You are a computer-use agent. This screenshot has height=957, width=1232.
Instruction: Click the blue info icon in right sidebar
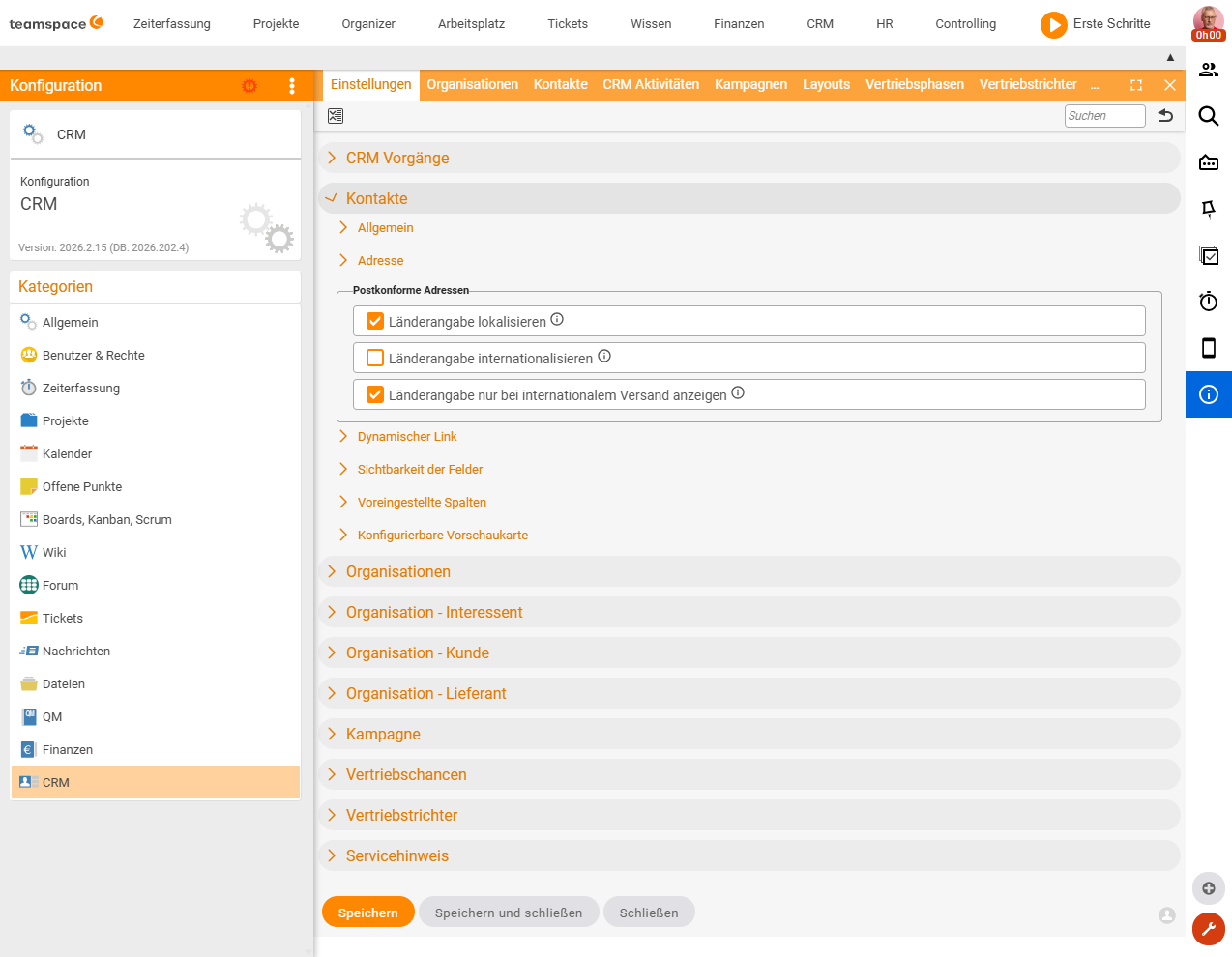pos(1209,394)
